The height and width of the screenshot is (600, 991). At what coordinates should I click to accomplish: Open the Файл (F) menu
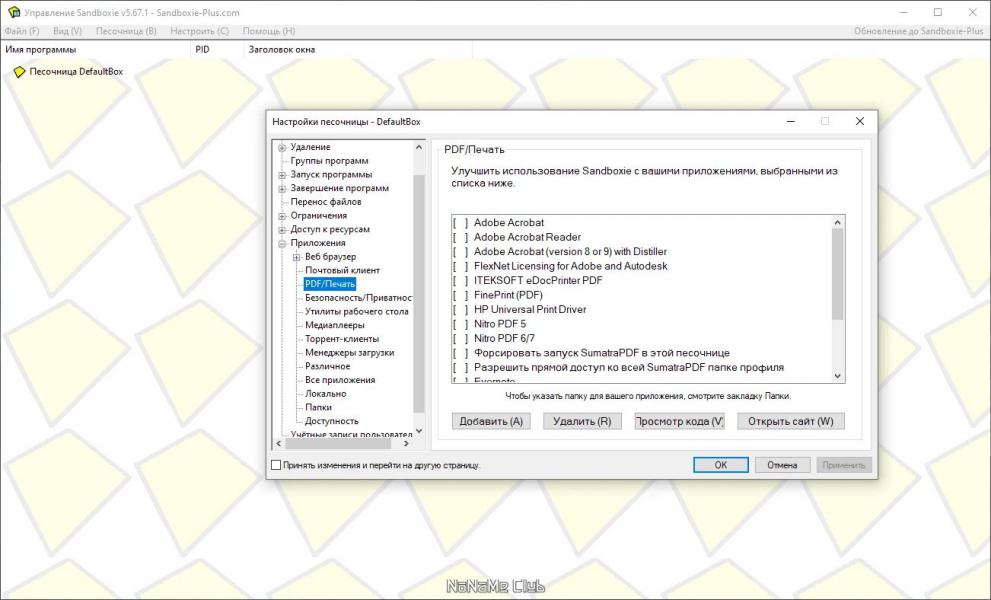(x=21, y=31)
